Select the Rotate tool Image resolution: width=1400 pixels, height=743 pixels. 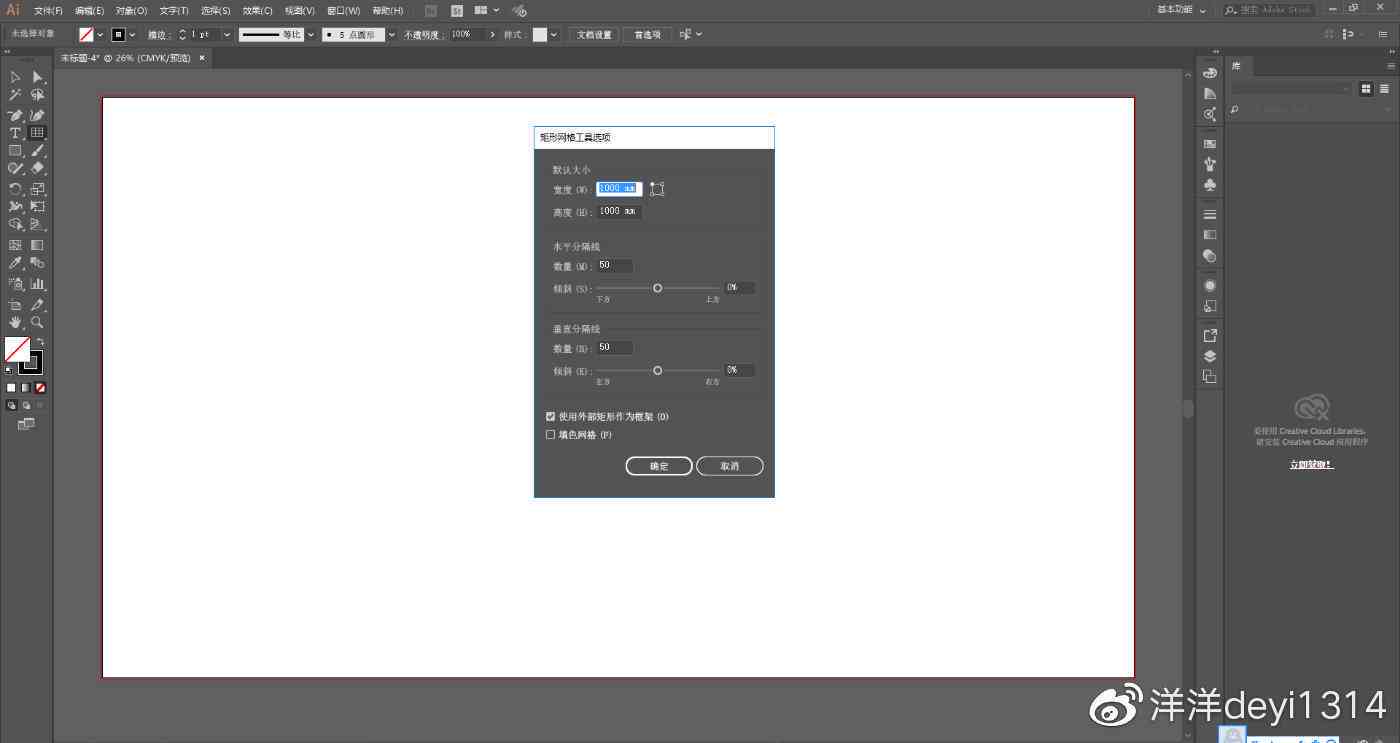(15, 189)
